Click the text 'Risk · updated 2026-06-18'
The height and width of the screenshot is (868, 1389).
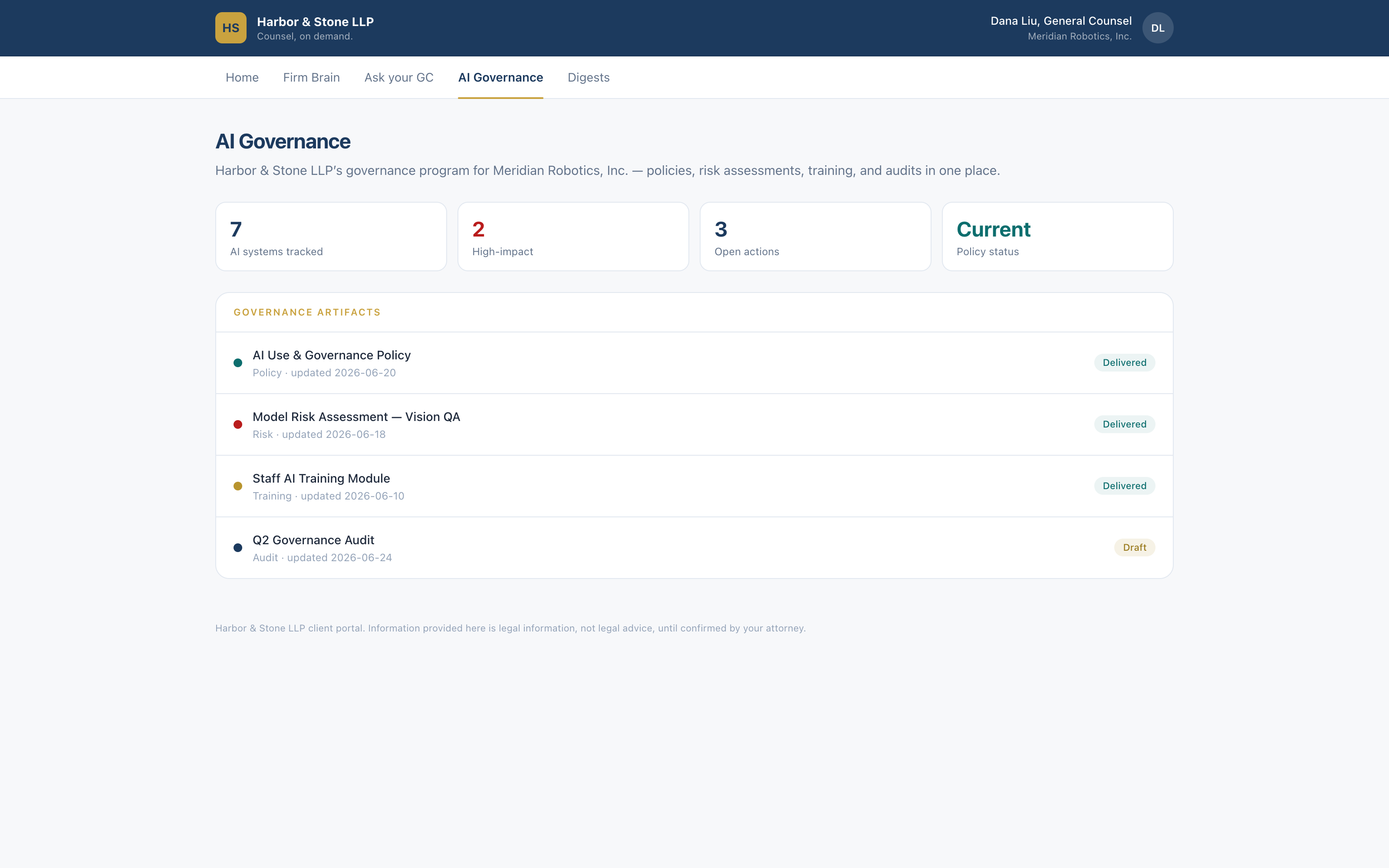point(319,434)
